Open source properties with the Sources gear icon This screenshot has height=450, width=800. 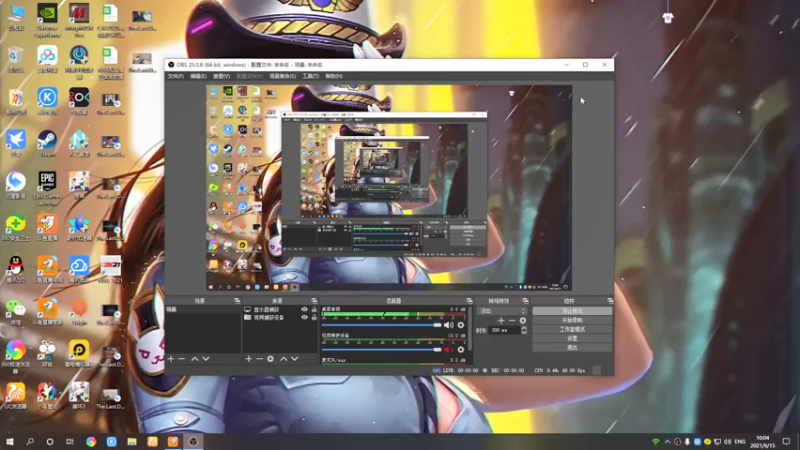(270, 359)
